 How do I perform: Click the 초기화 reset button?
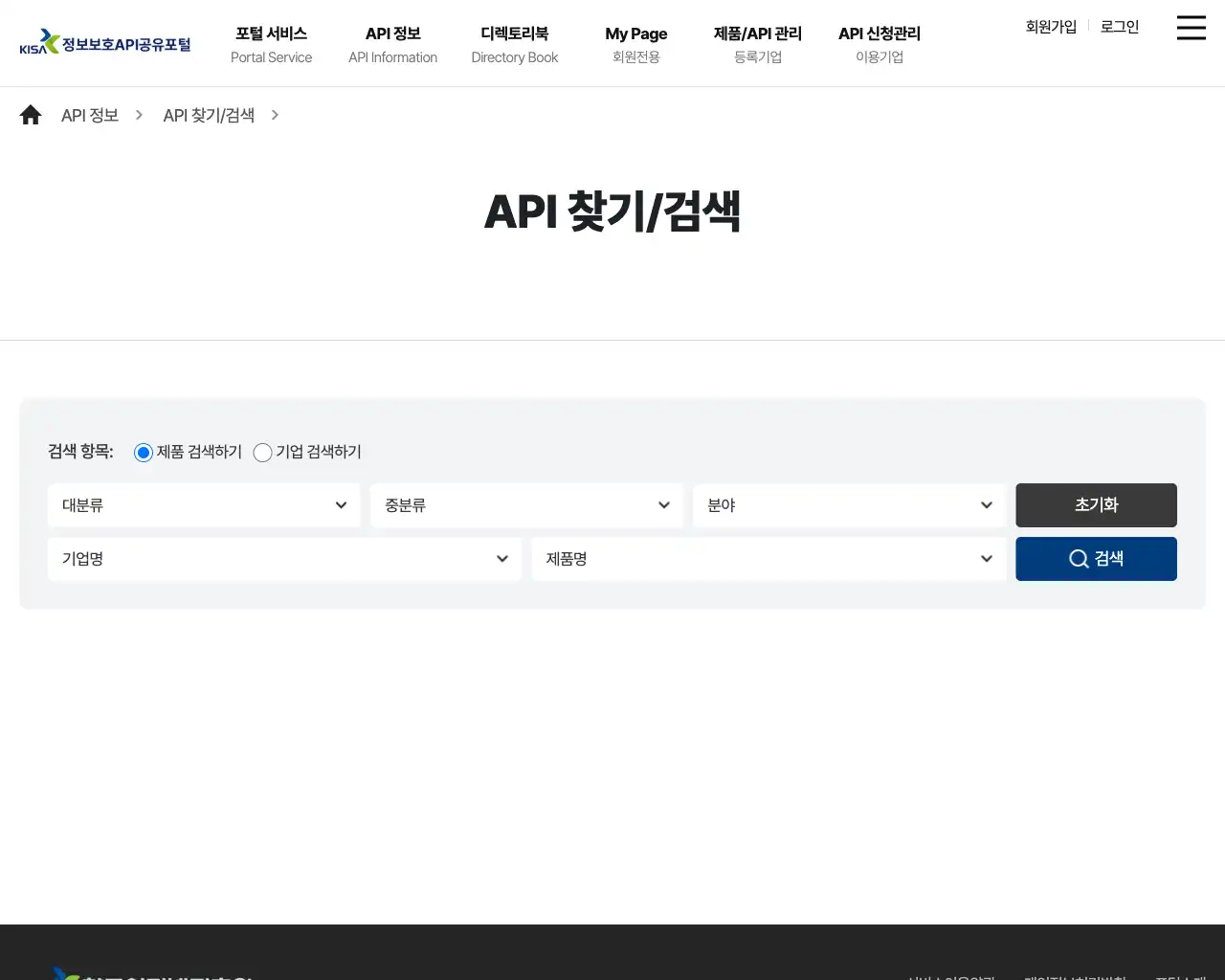point(1096,505)
